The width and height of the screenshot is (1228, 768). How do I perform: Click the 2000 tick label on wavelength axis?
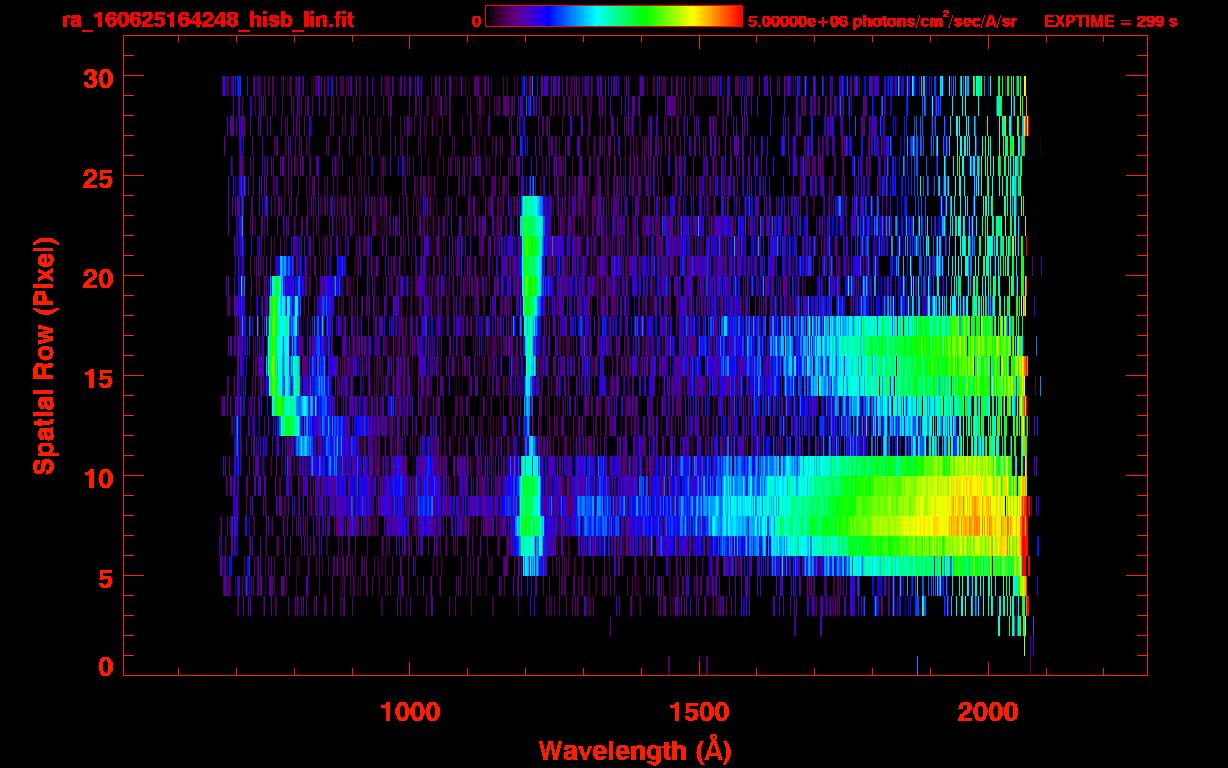[988, 712]
